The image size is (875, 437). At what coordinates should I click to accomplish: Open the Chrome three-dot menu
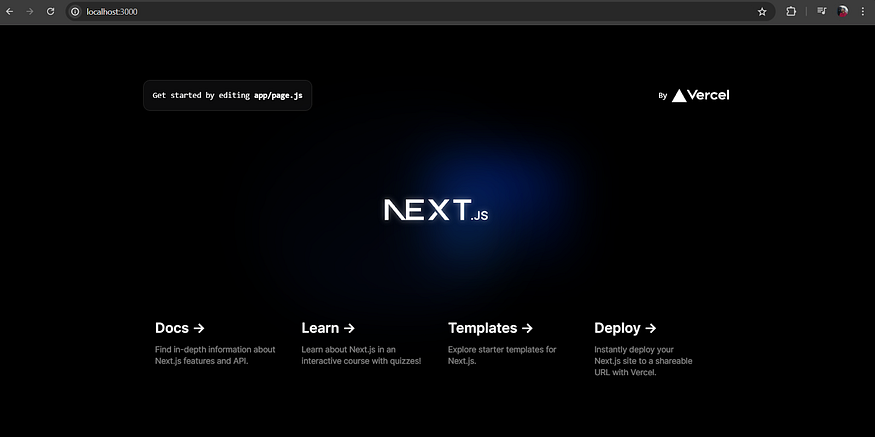pyautogui.click(x=863, y=11)
